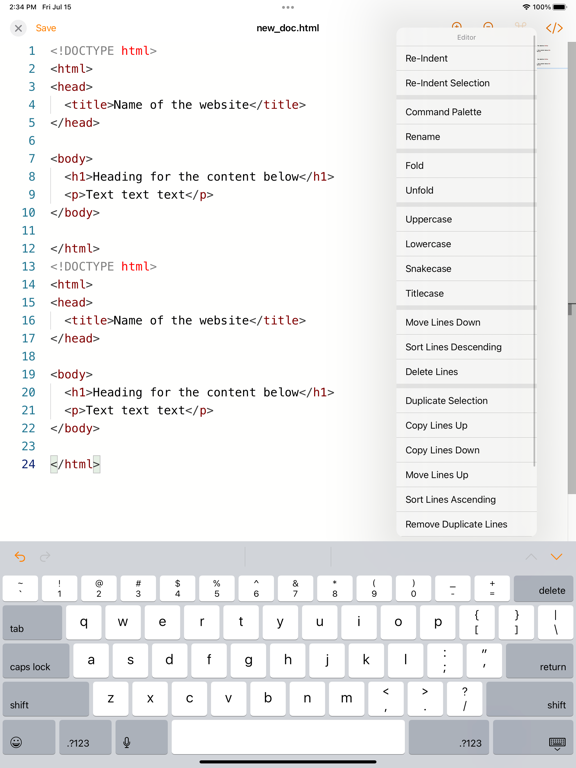Tap the microphone dictation key
Image resolution: width=576 pixels, height=768 pixels.
(127, 743)
